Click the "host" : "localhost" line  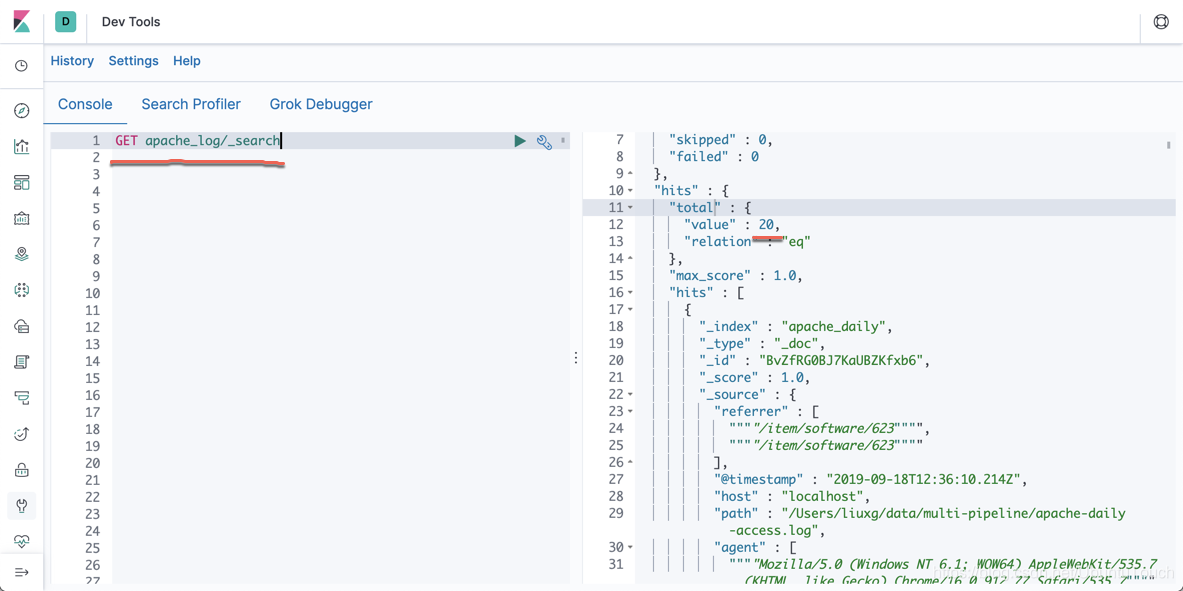pyautogui.click(x=792, y=496)
